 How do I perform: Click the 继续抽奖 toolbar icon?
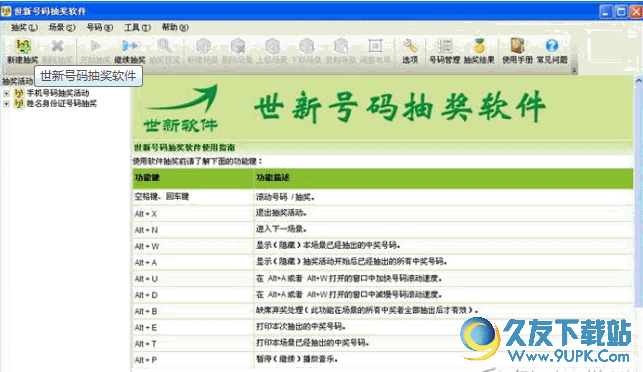(x=130, y=46)
